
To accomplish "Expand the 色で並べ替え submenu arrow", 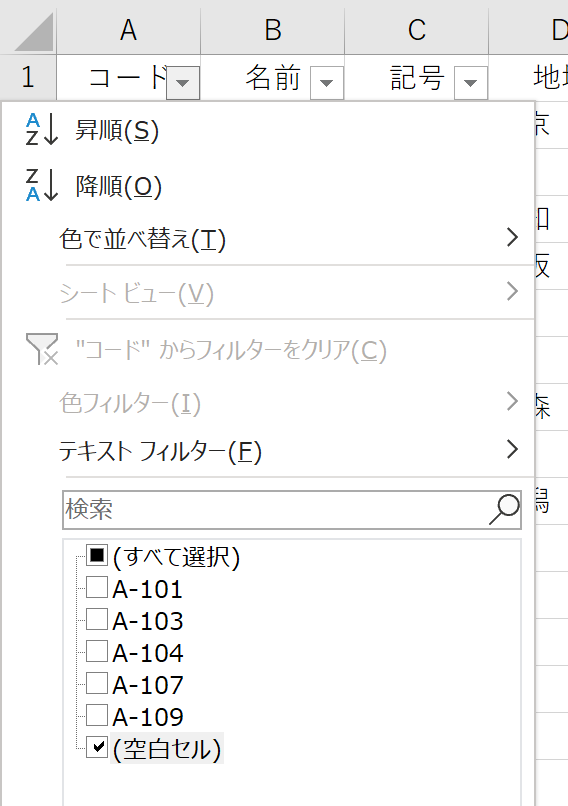I will pos(512,237).
